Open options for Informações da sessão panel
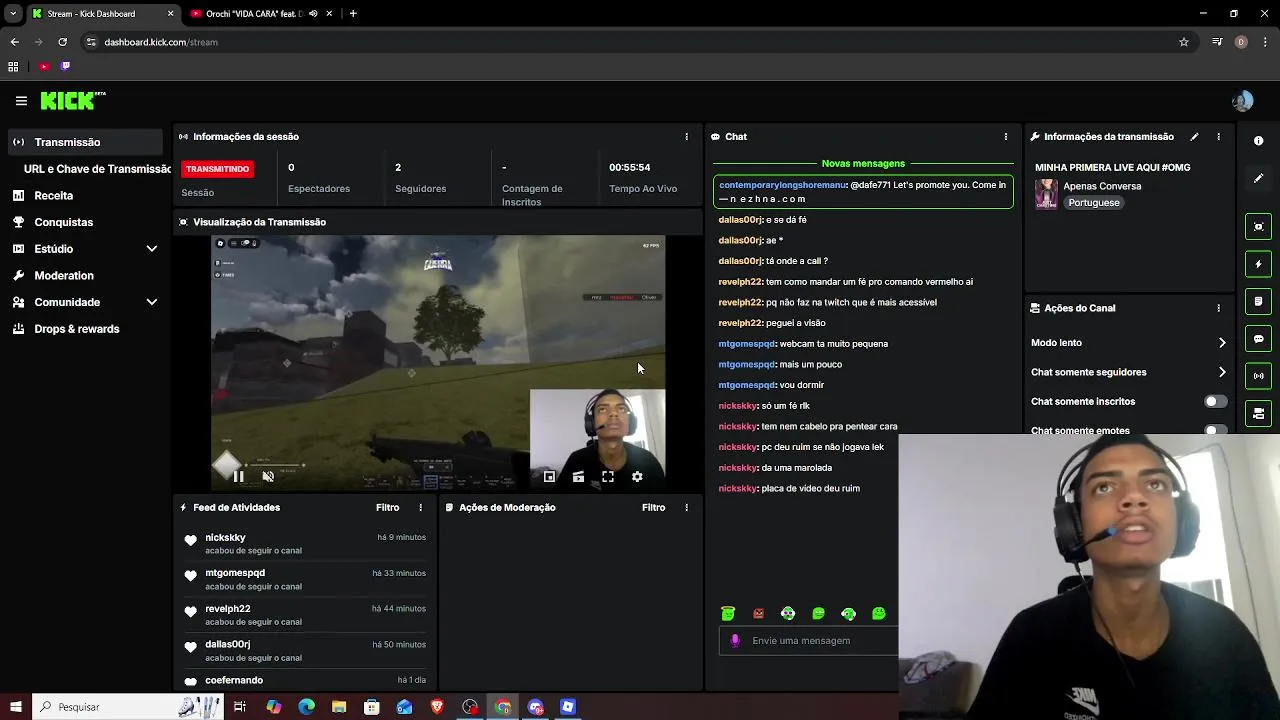This screenshot has width=1280, height=720. 686,137
